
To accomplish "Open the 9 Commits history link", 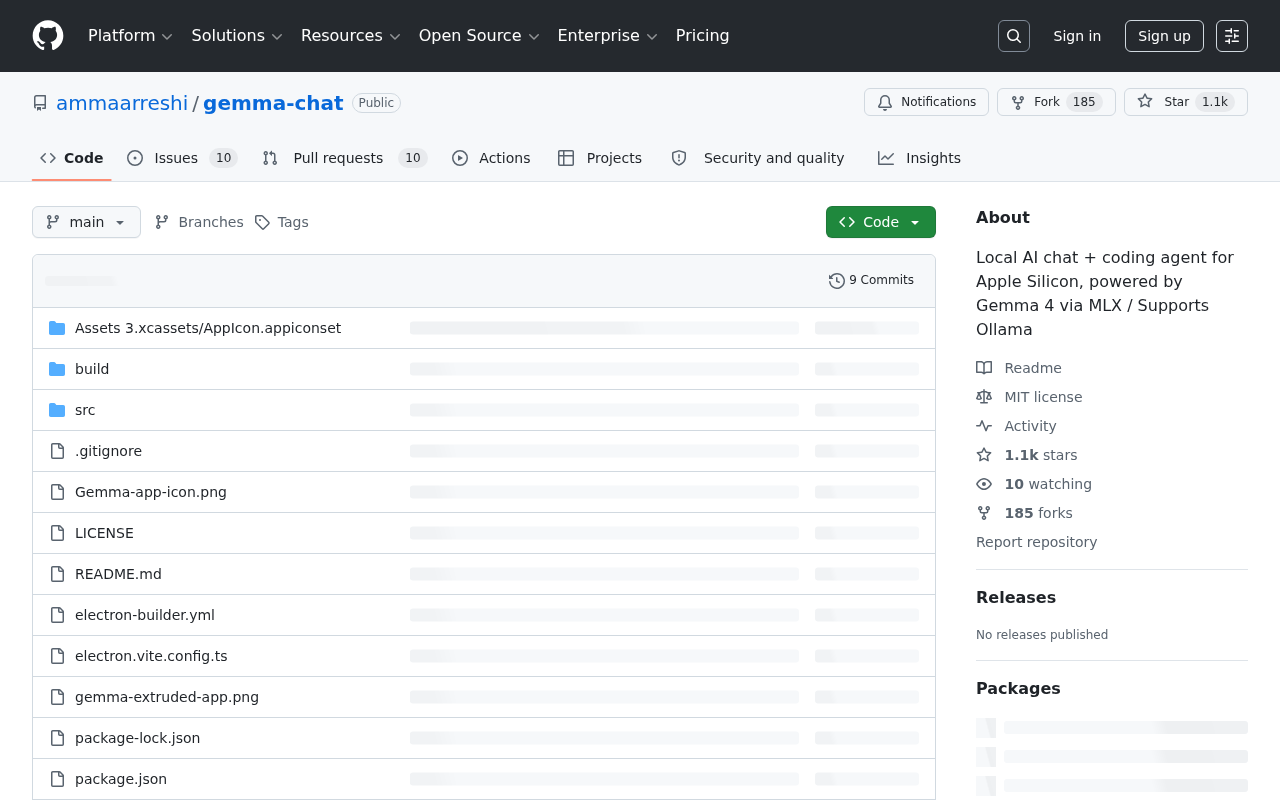I will tap(872, 281).
